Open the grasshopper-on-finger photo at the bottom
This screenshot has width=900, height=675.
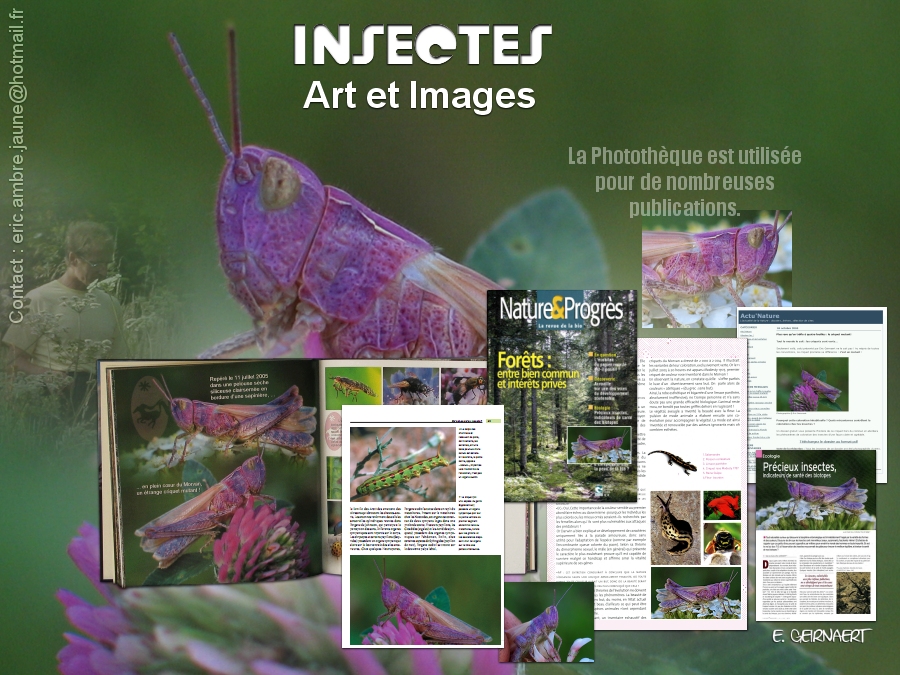548,622
